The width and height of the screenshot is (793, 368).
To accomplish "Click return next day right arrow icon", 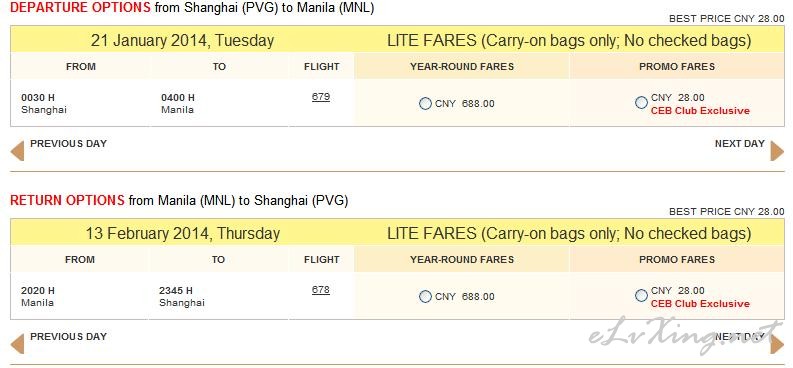I will click(x=777, y=344).
